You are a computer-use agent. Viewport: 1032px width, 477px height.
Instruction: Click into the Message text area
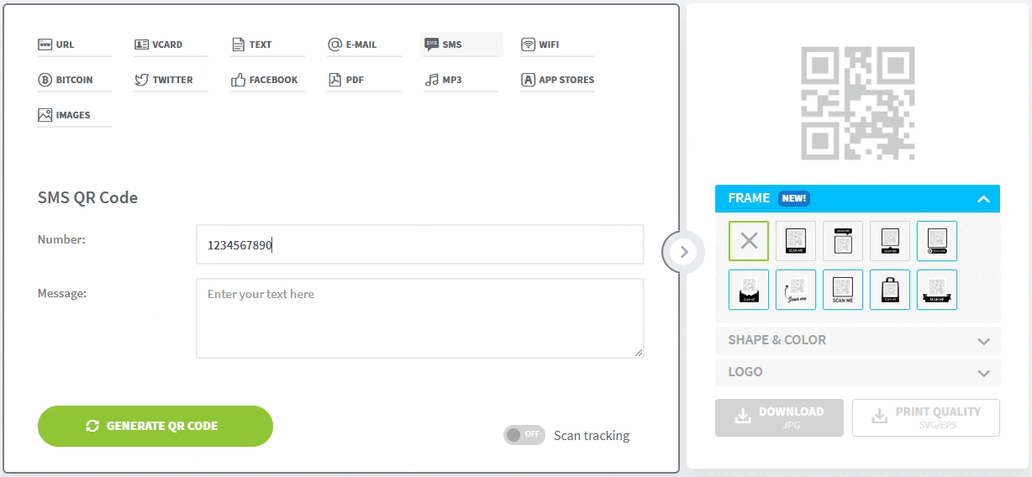coord(419,318)
